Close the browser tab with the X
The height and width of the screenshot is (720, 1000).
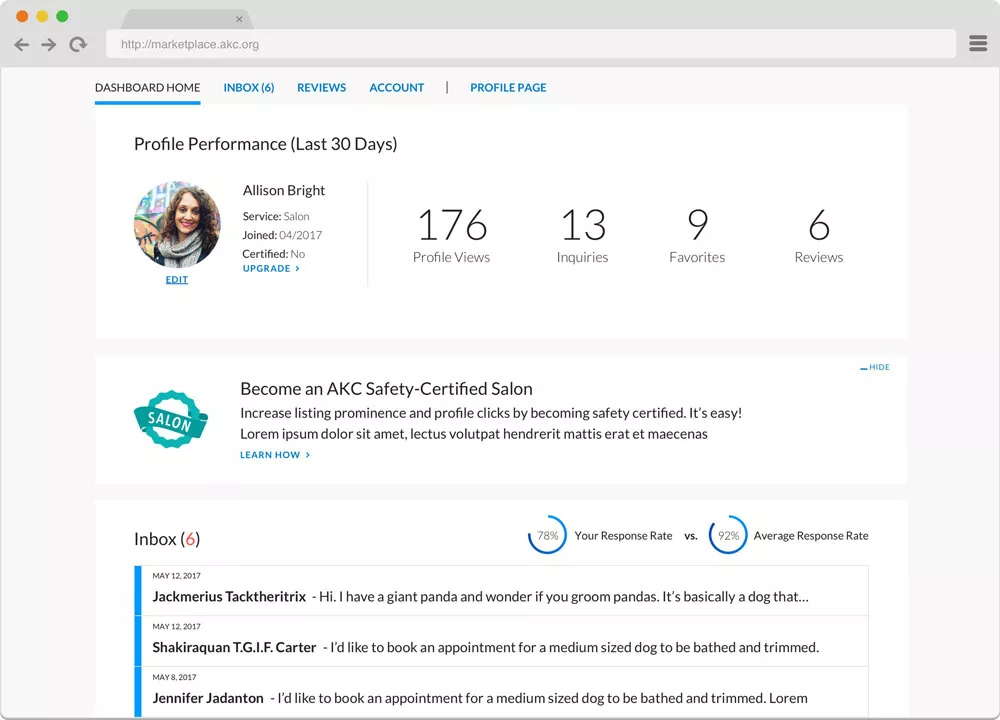tap(239, 19)
